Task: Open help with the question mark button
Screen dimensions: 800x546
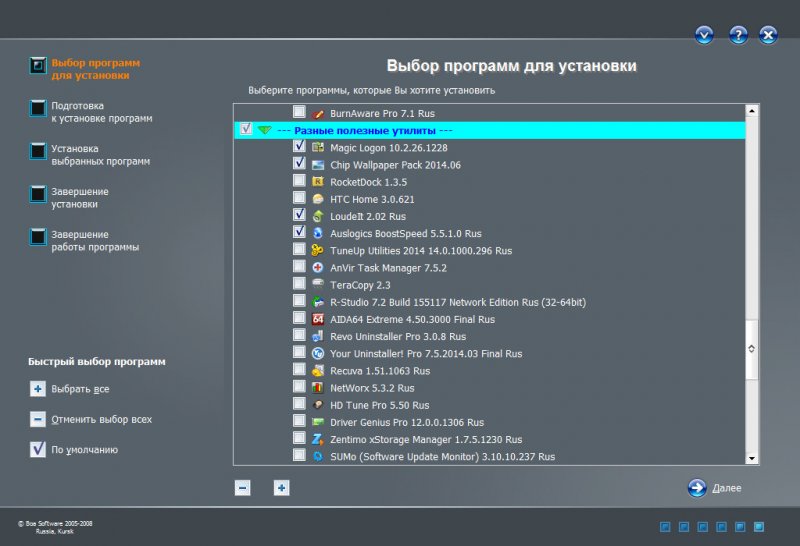Action: coord(738,35)
